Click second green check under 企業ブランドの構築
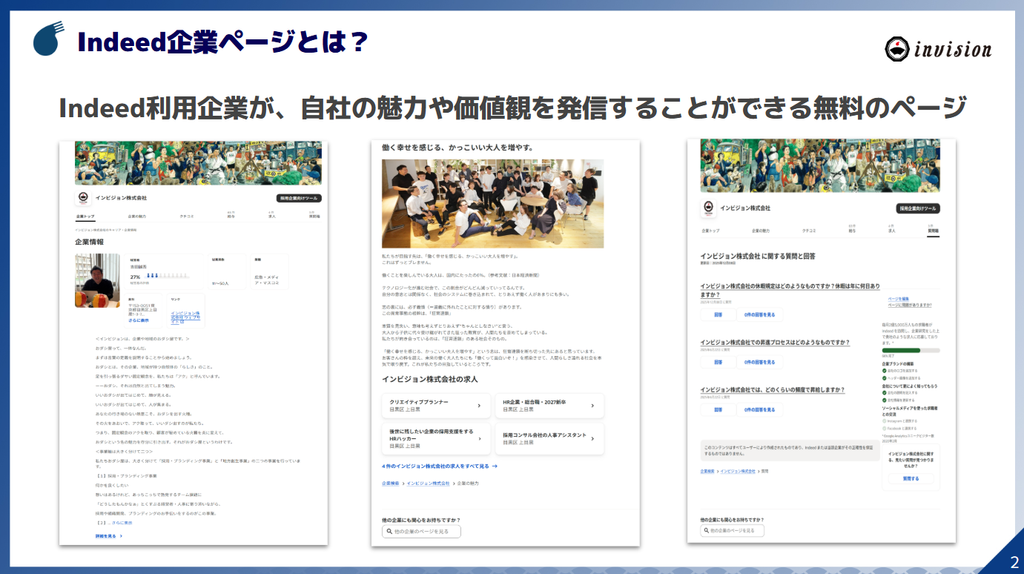The width and height of the screenshot is (1024, 574). point(884,378)
